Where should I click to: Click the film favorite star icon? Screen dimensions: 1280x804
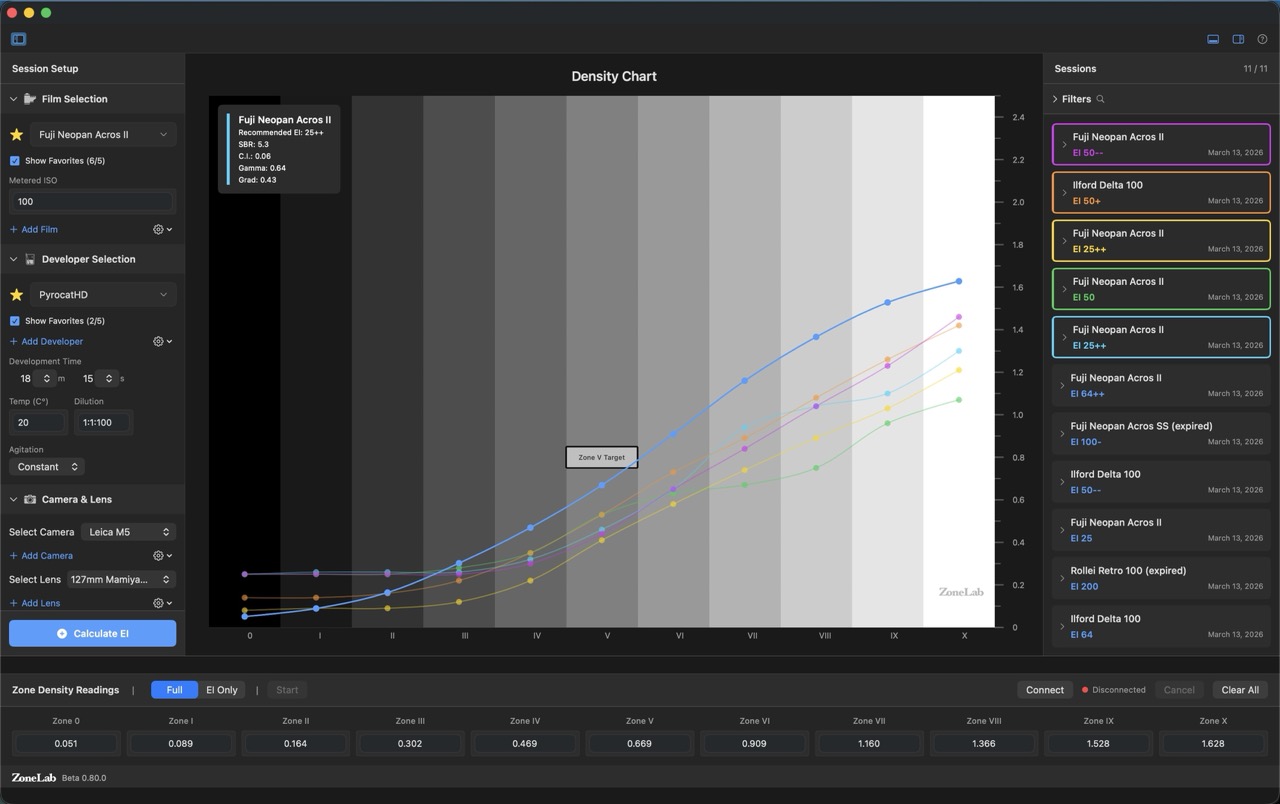coord(16,135)
